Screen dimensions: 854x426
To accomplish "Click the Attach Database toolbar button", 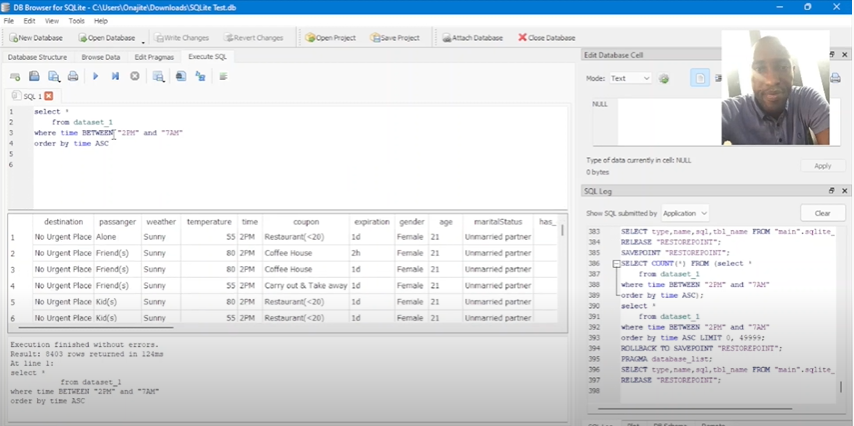I will click(x=472, y=38).
